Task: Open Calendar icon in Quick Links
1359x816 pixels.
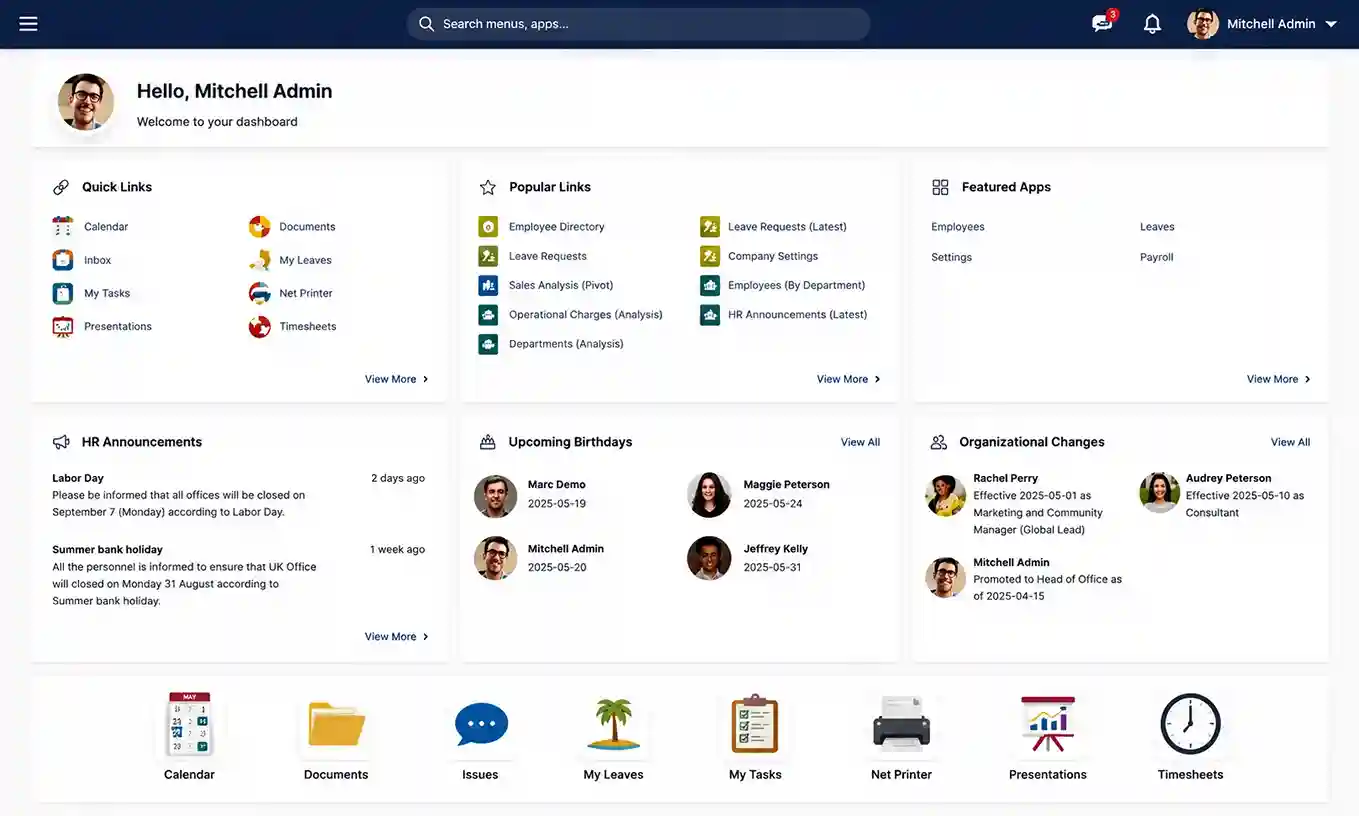Action: 63,227
